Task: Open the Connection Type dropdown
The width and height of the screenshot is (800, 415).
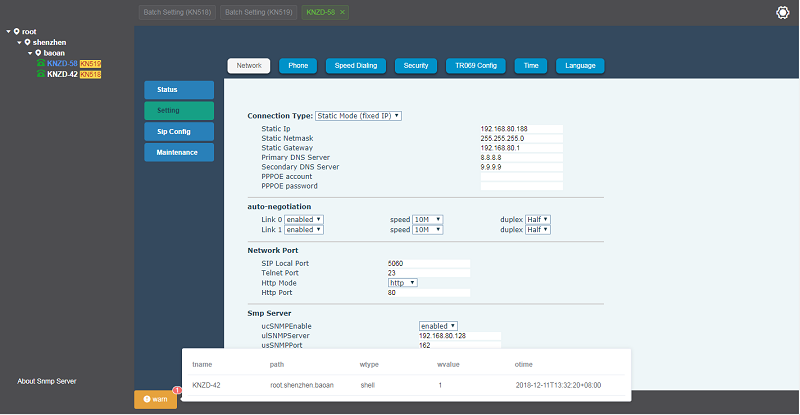Action: [x=358, y=116]
